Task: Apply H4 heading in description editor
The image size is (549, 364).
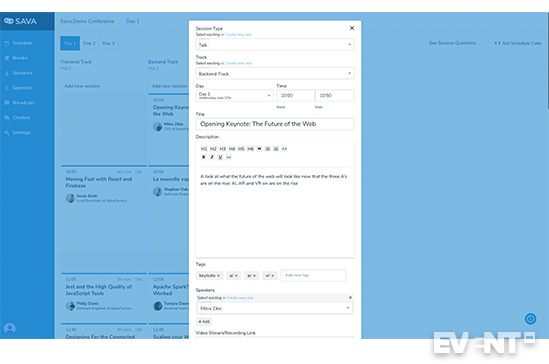Action: pyautogui.click(x=232, y=149)
